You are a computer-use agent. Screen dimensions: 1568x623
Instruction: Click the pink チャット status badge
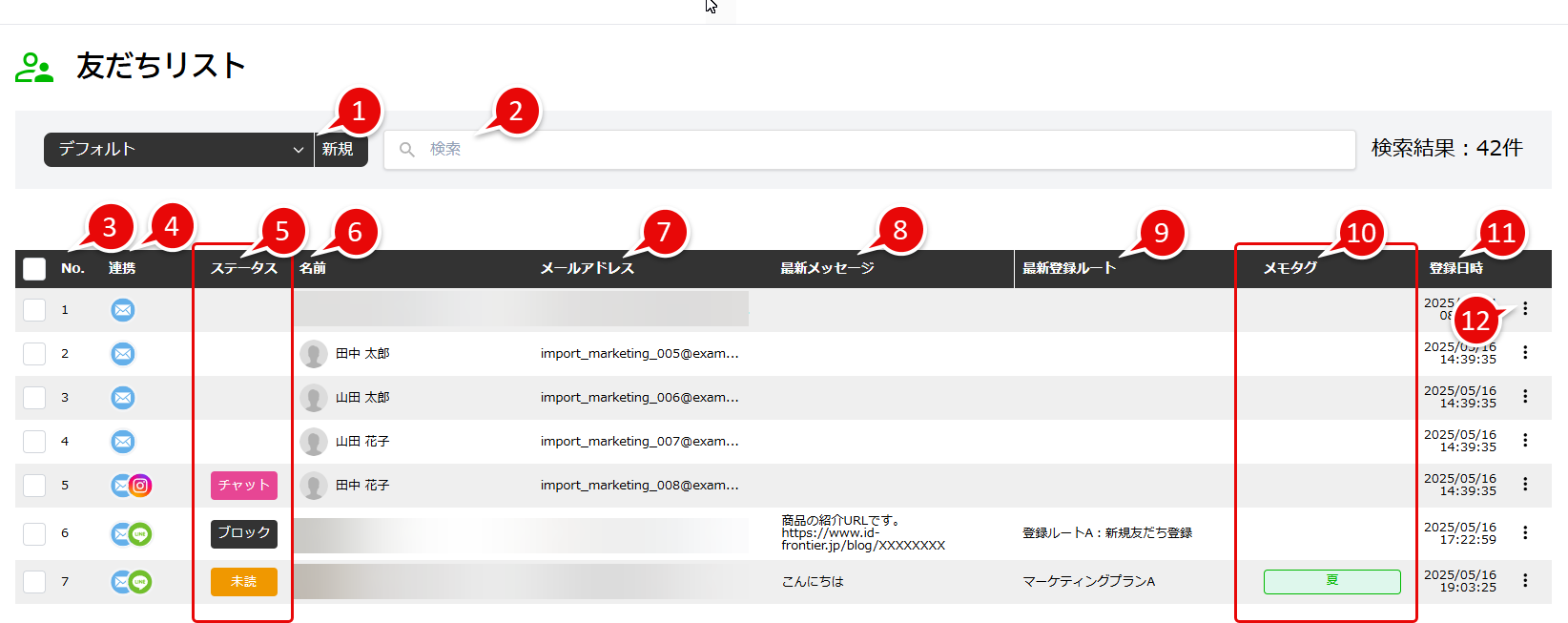point(244,486)
